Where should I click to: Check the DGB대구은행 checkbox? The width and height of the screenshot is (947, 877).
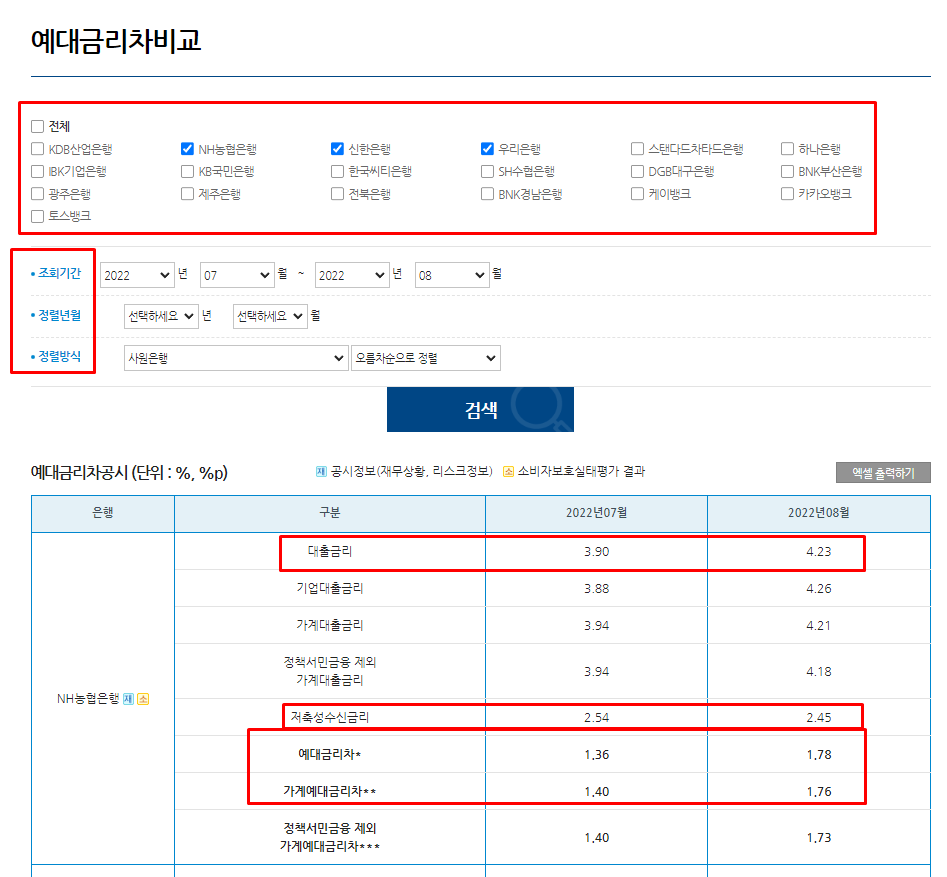637,172
